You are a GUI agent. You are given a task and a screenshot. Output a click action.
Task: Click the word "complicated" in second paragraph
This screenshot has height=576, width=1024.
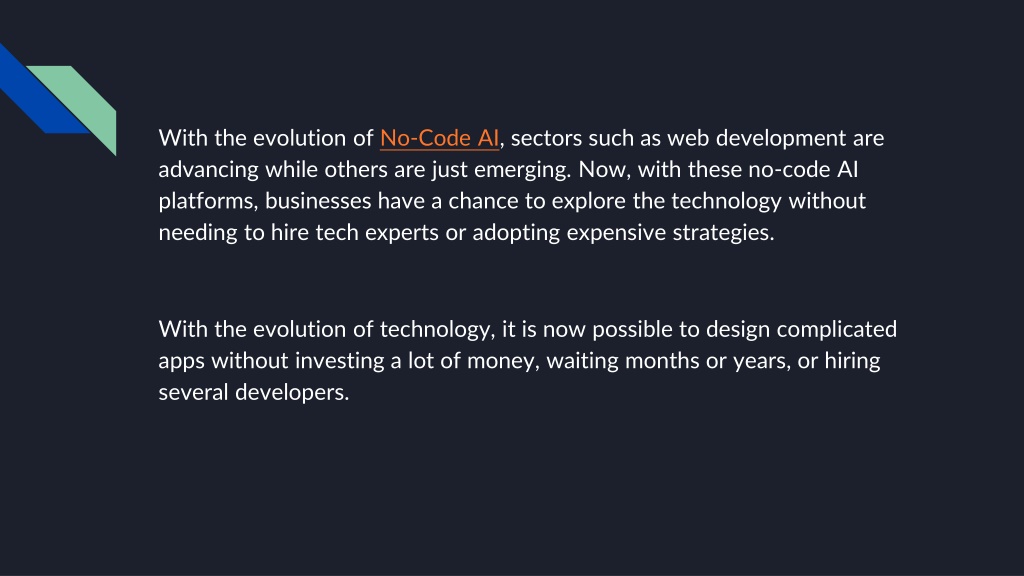(837, 329)
